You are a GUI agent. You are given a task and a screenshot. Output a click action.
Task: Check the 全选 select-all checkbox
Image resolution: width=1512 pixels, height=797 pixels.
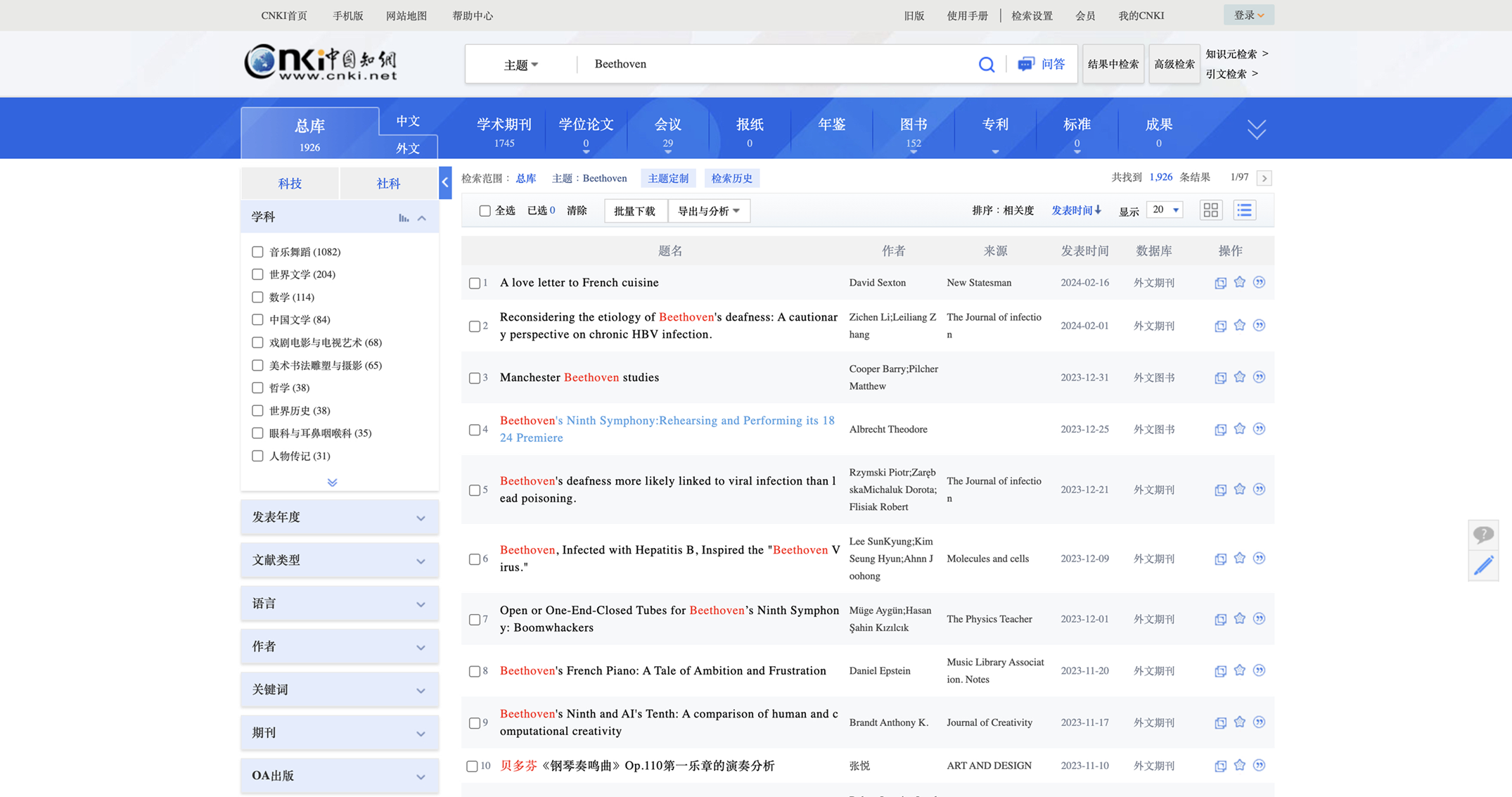coord(485,210)
